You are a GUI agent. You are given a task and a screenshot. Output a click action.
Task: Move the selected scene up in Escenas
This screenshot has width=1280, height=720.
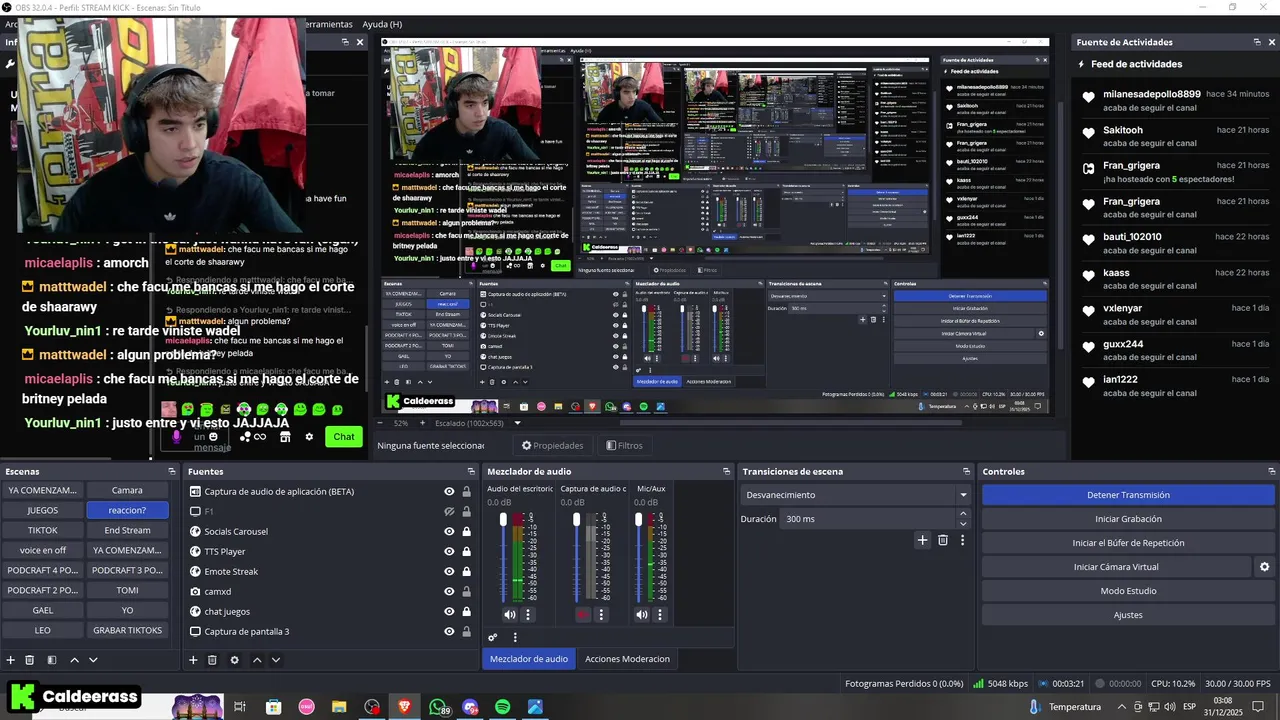click(x=74, y=660)
